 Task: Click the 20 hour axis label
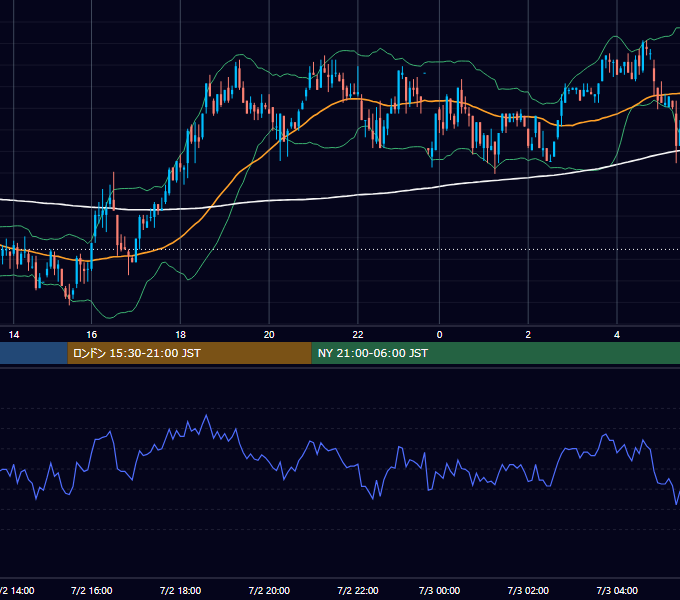point(269,335)
